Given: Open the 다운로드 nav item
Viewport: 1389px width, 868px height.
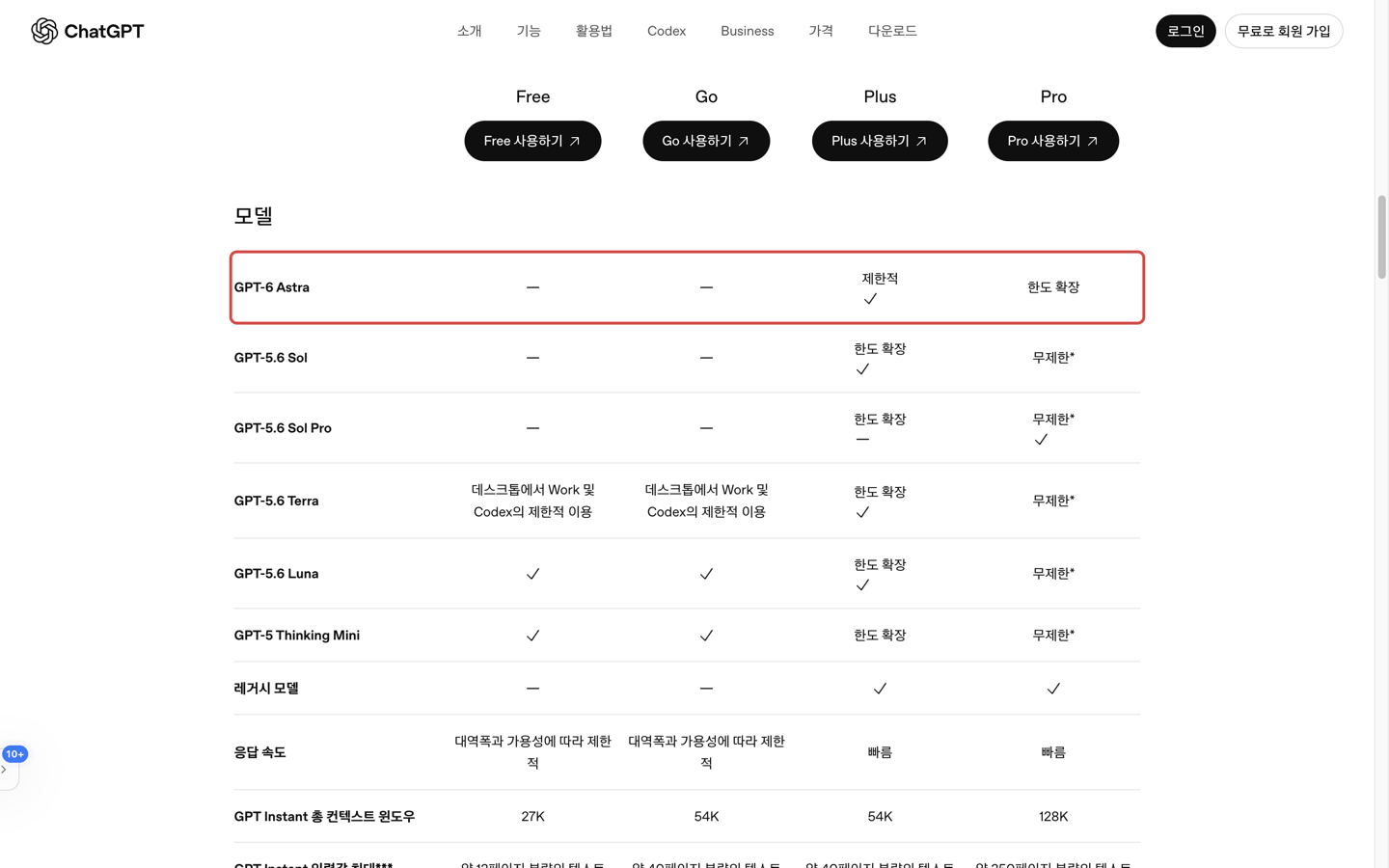Looking at the screenshot, I should pos(892,31).
